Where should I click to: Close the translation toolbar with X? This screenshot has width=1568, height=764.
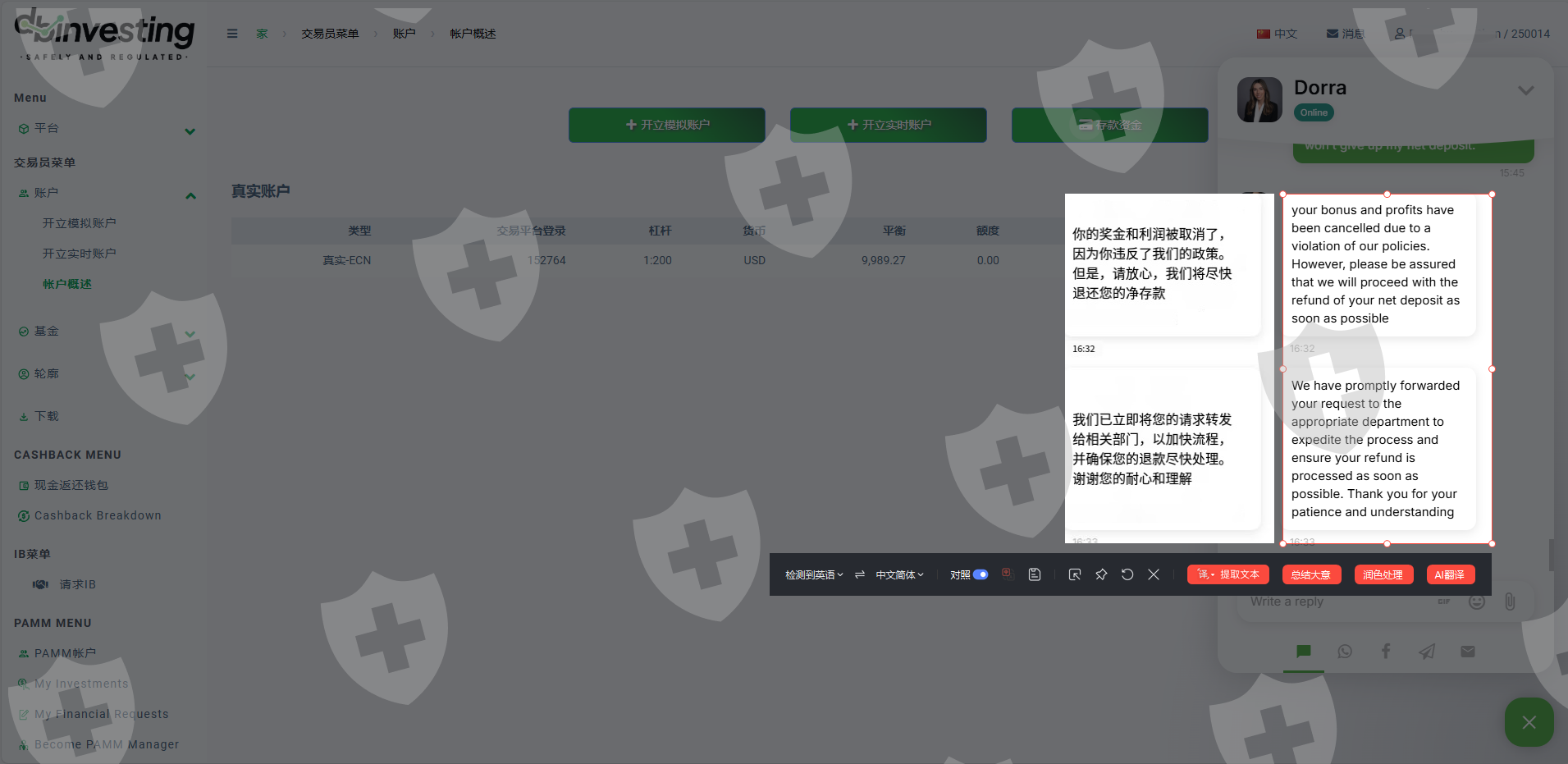pos(1154,574)
